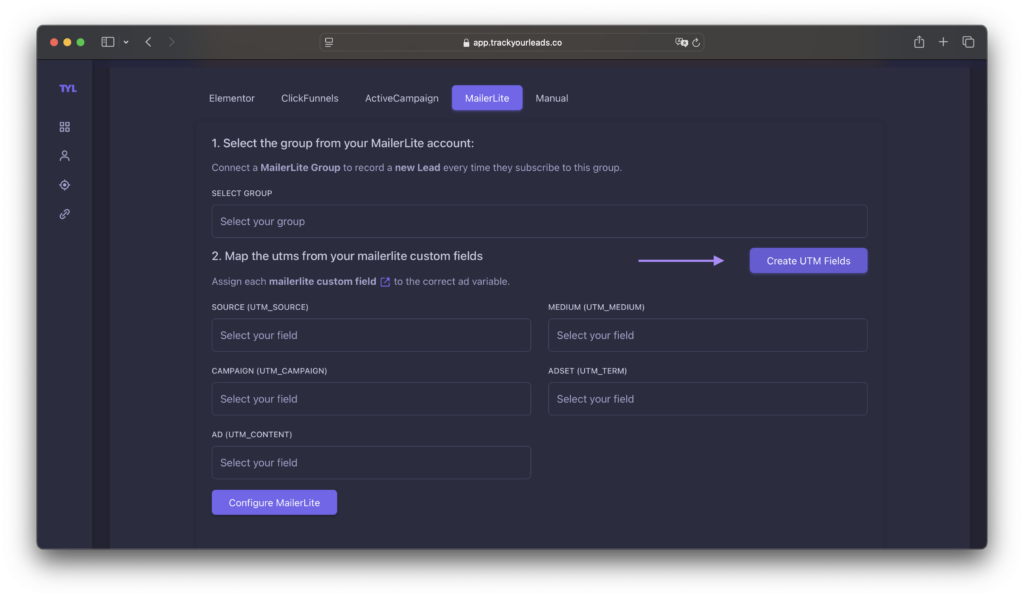Go forward with Safari forward arrow
Screen dimensions: 1024x598
click(172, 42)
